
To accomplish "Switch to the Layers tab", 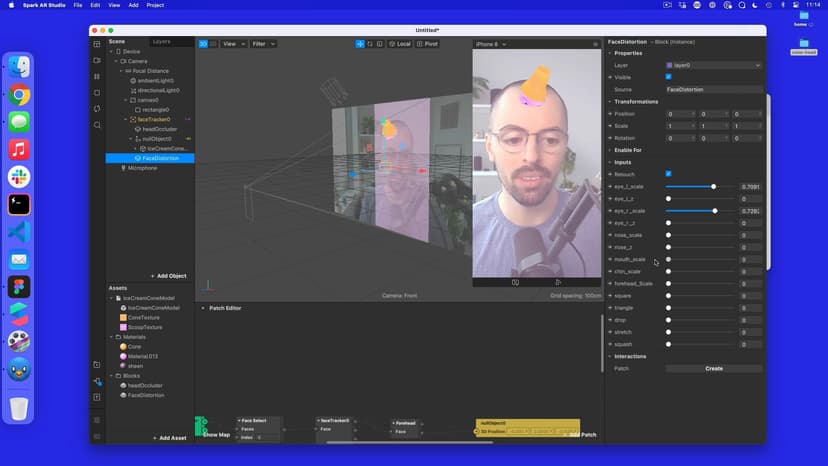I will tap(162, 41).
